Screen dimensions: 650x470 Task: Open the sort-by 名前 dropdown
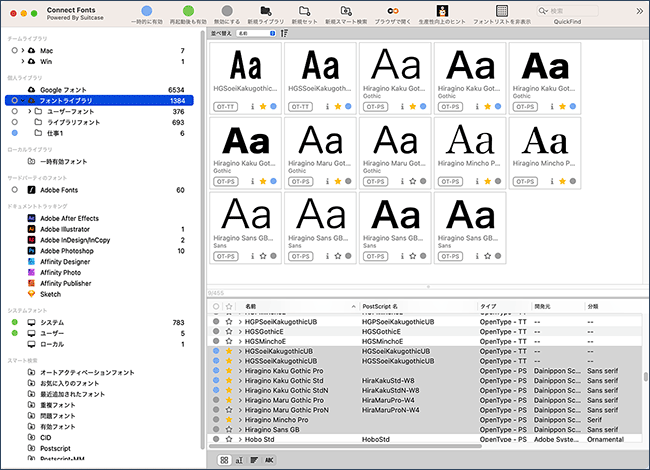pyautogui.click(x=256, y=33)
